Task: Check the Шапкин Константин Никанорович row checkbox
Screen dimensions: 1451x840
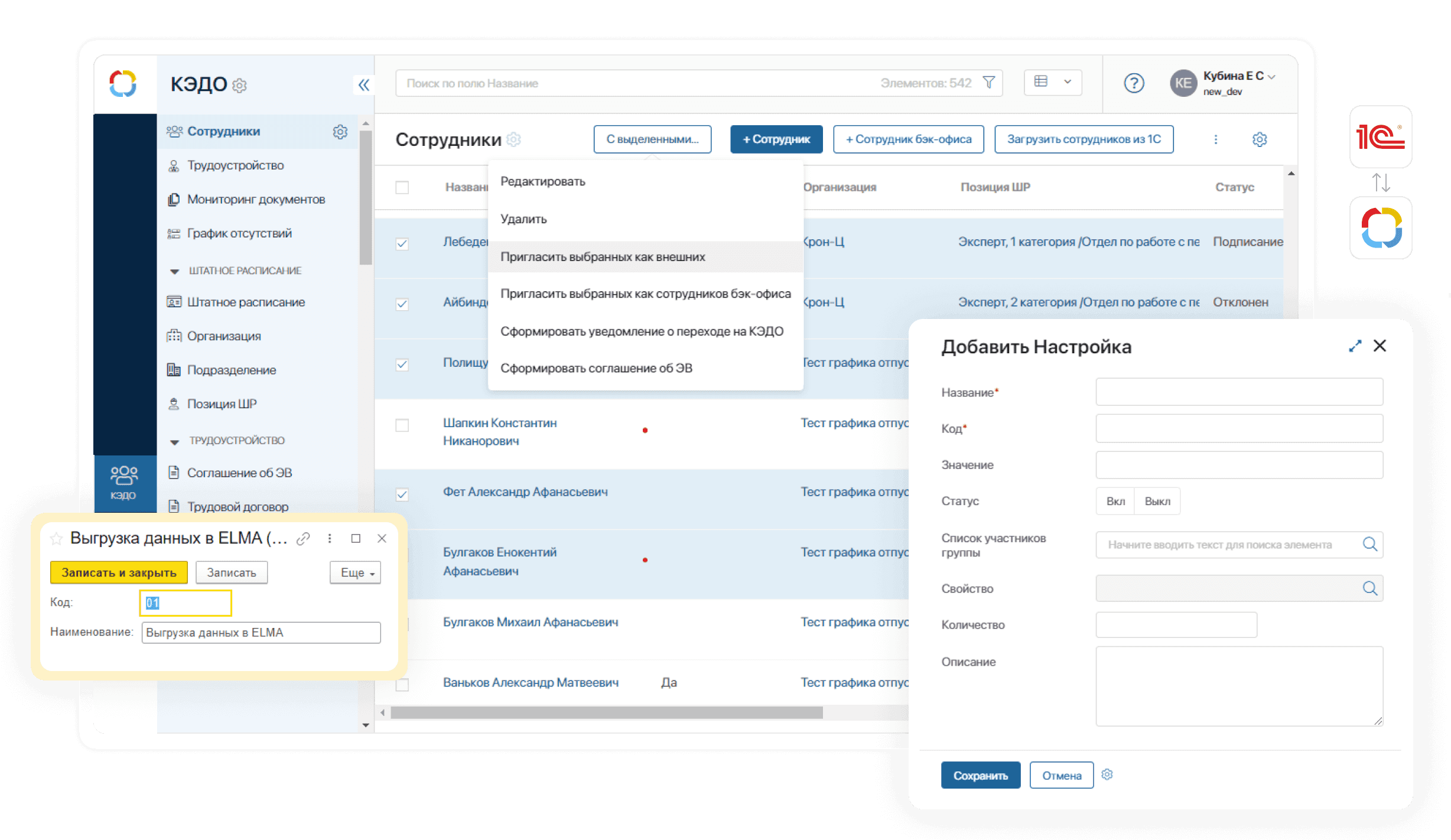Action: coord(402,425)
